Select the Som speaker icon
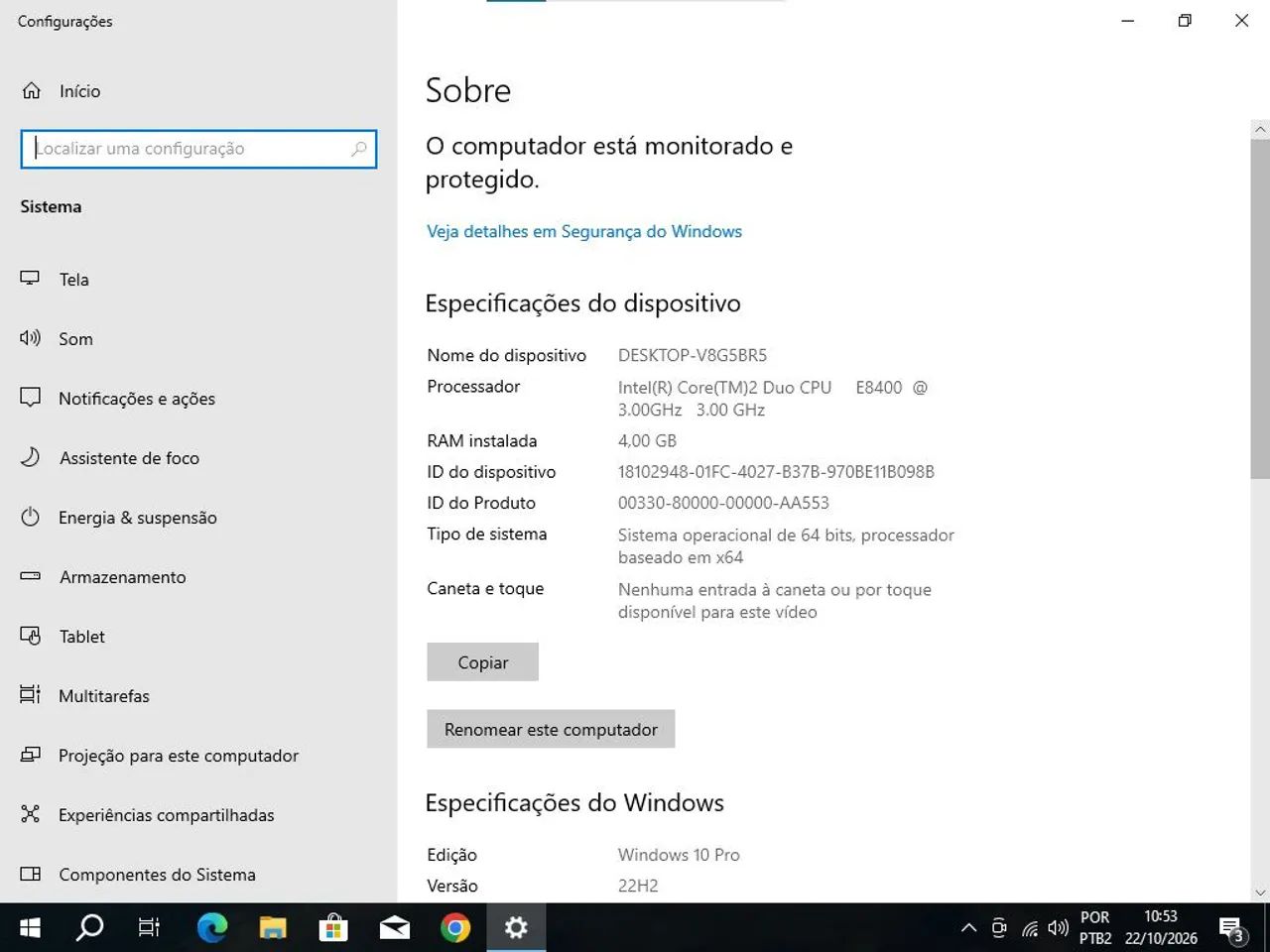This screenshot has height=952, width=1270. (x=31, y=338)
